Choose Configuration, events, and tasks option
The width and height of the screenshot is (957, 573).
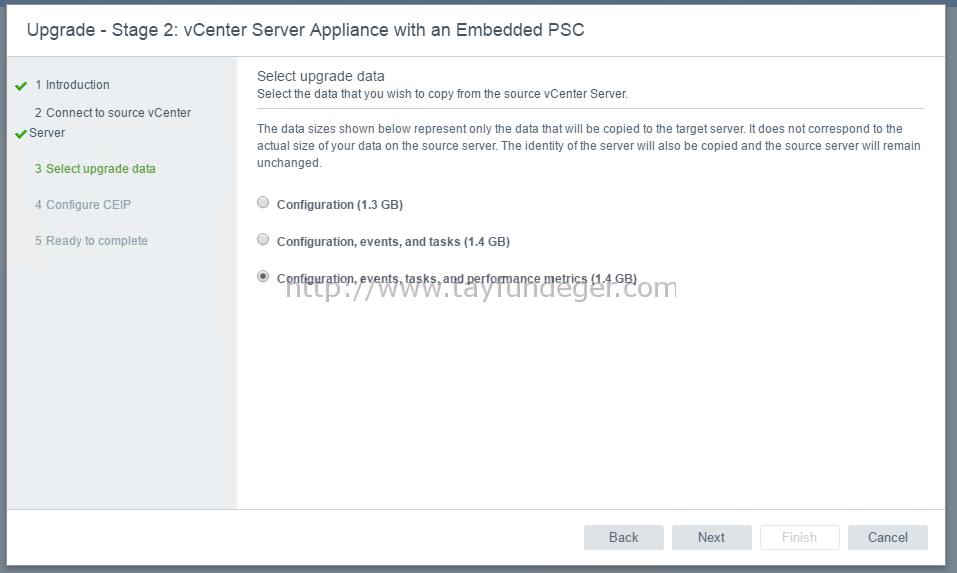pyautogui.click(x=263, y=239)
